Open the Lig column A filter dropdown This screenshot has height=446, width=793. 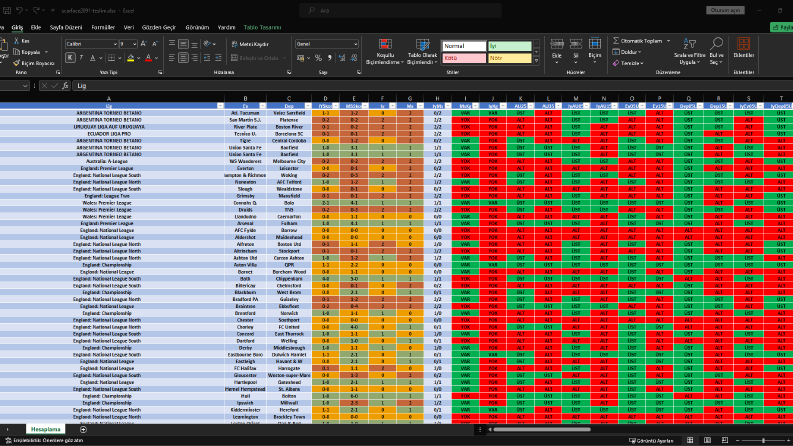point(221,106)
